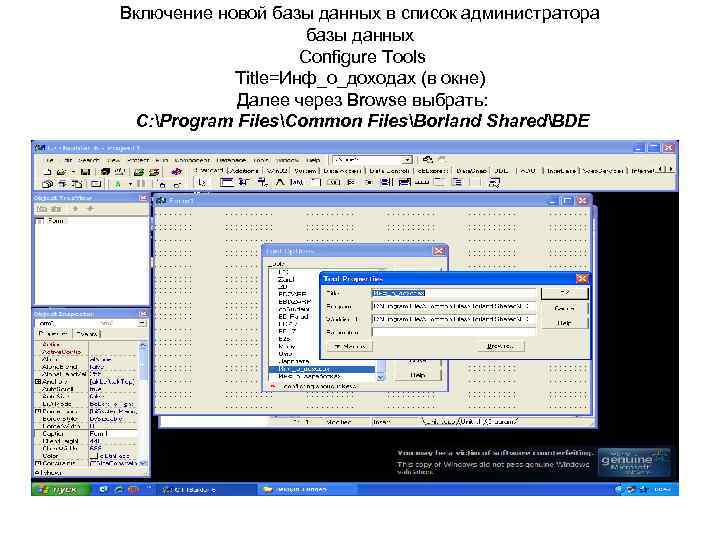
Task: Open the Tools menu
Action: click(x=260, y=160)
